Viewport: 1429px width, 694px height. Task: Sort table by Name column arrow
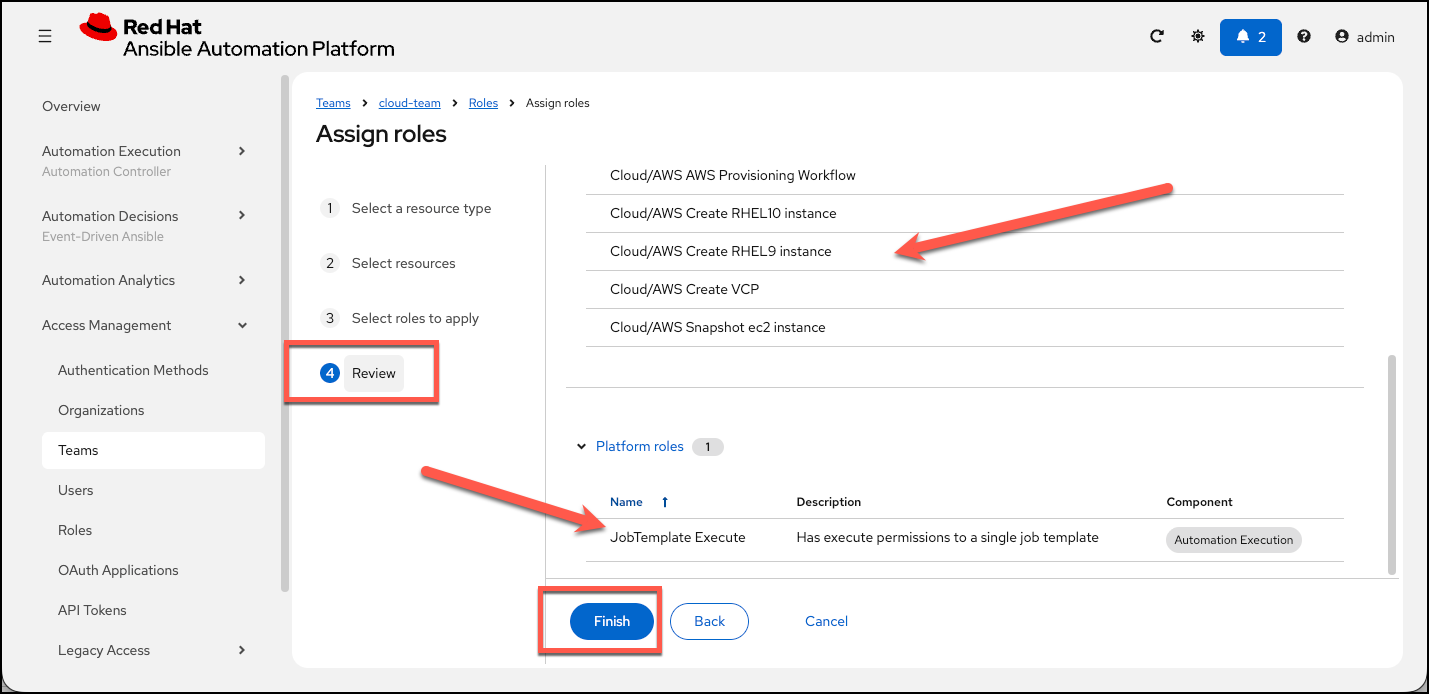coord(665,502)
